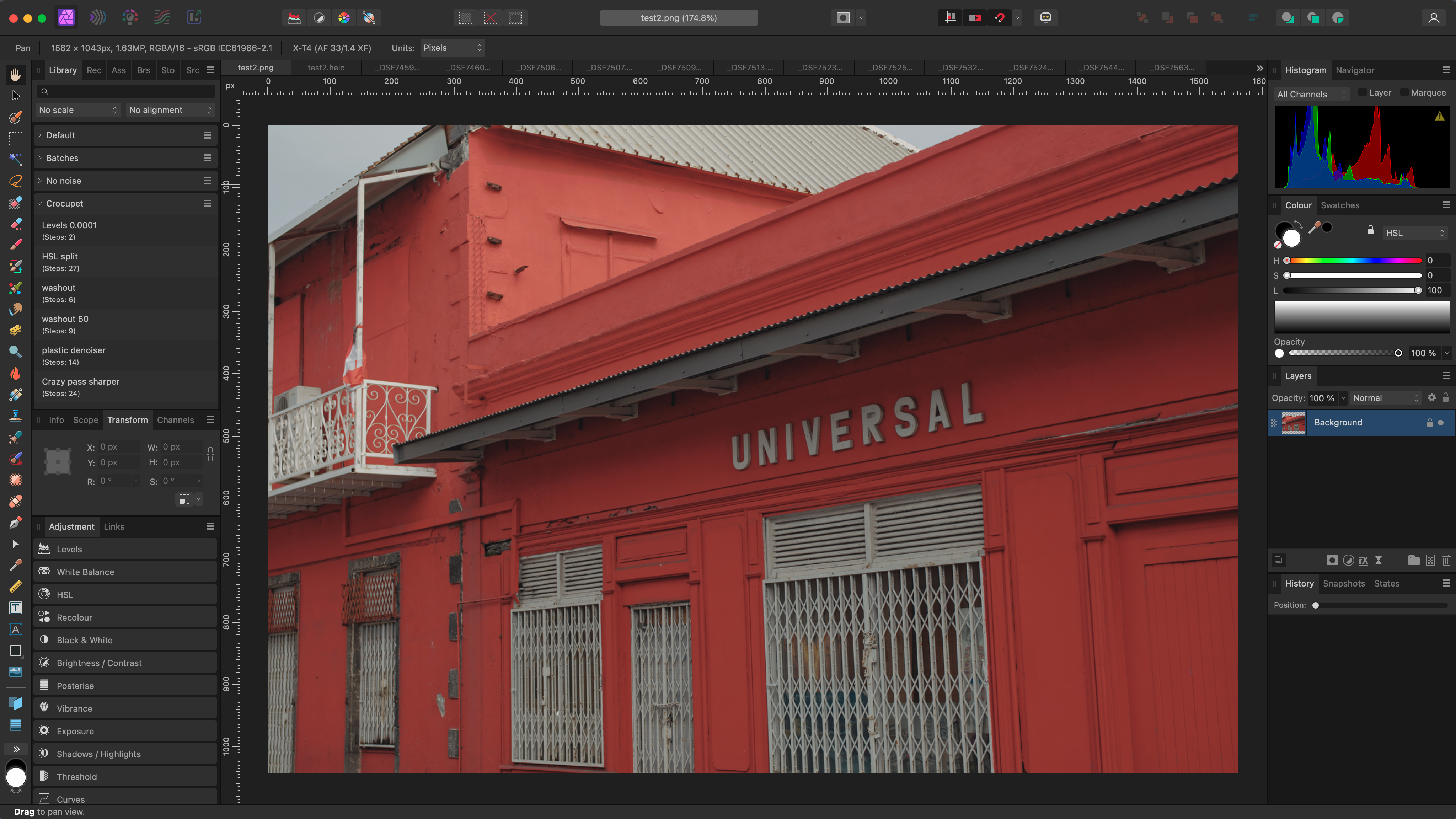Switch to the Swatches tab

(1339, 205)
